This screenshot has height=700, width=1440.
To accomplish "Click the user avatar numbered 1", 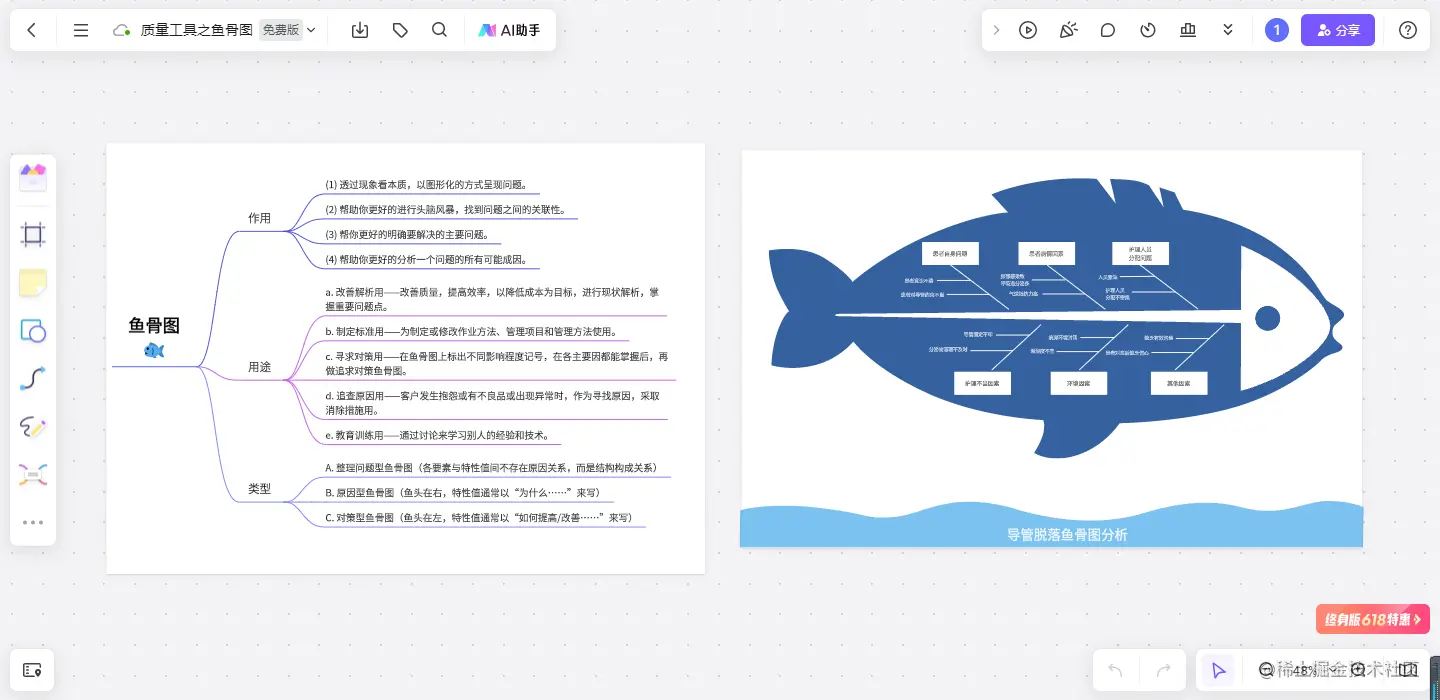I will point(1276,30).
